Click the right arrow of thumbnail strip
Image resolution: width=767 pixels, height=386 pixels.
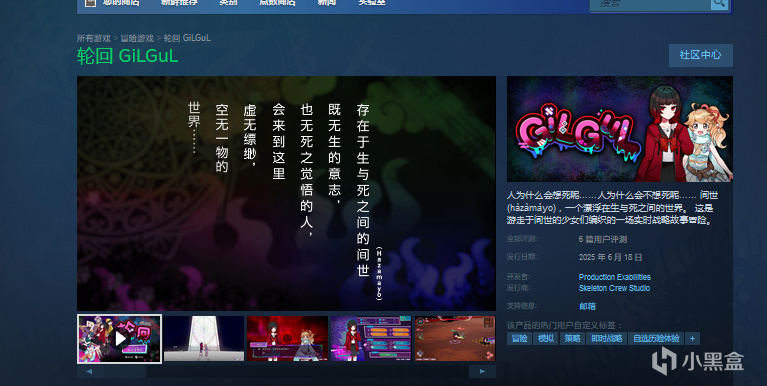tap(482, 371)
